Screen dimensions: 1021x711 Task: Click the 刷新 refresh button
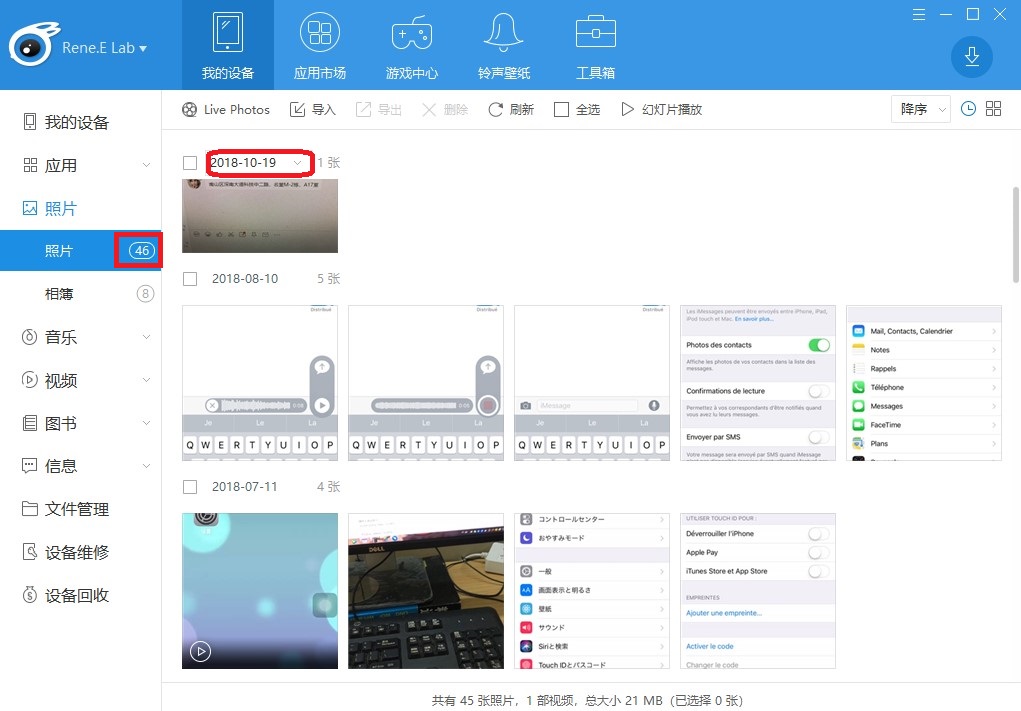tap(511, 109)
